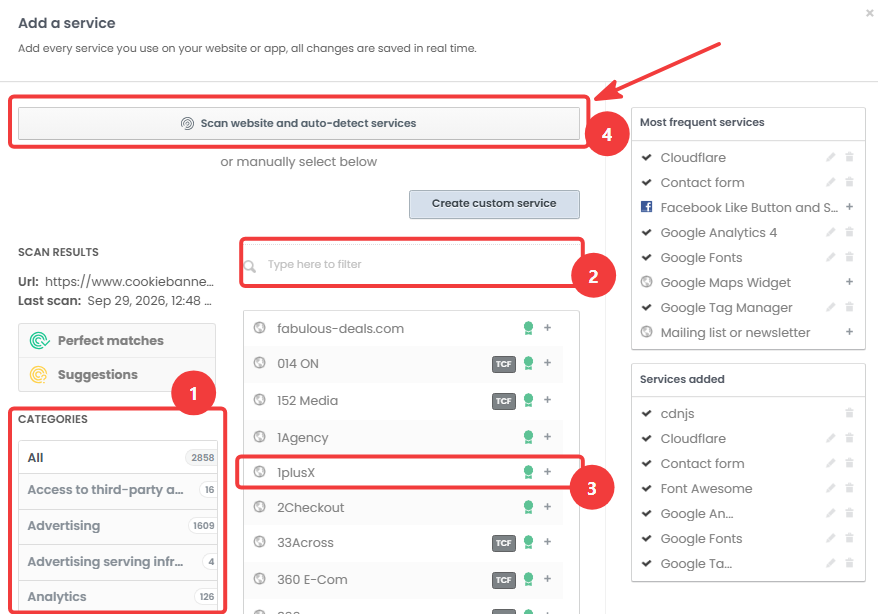Edit Font Awesome in Services added
Screen dimensions: 878x614
point(830,488)
